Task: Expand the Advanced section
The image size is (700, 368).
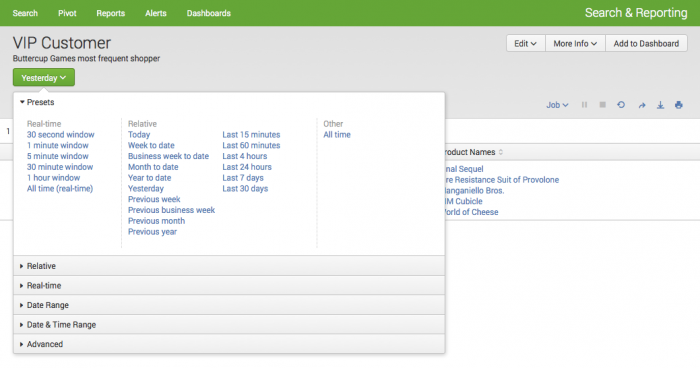Action: [x=229, y=344]
